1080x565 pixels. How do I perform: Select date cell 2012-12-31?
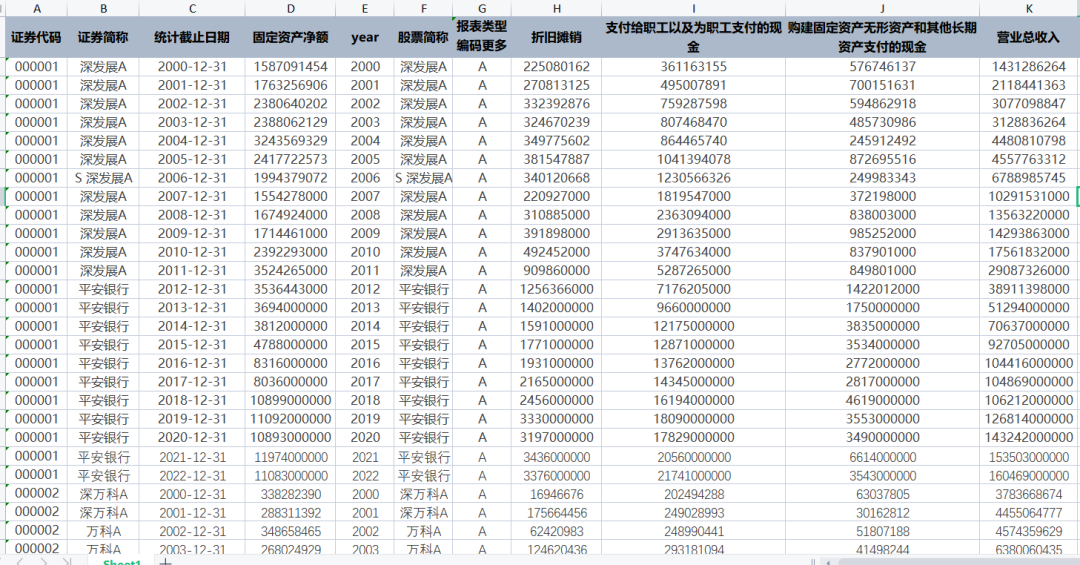point(192,289)
